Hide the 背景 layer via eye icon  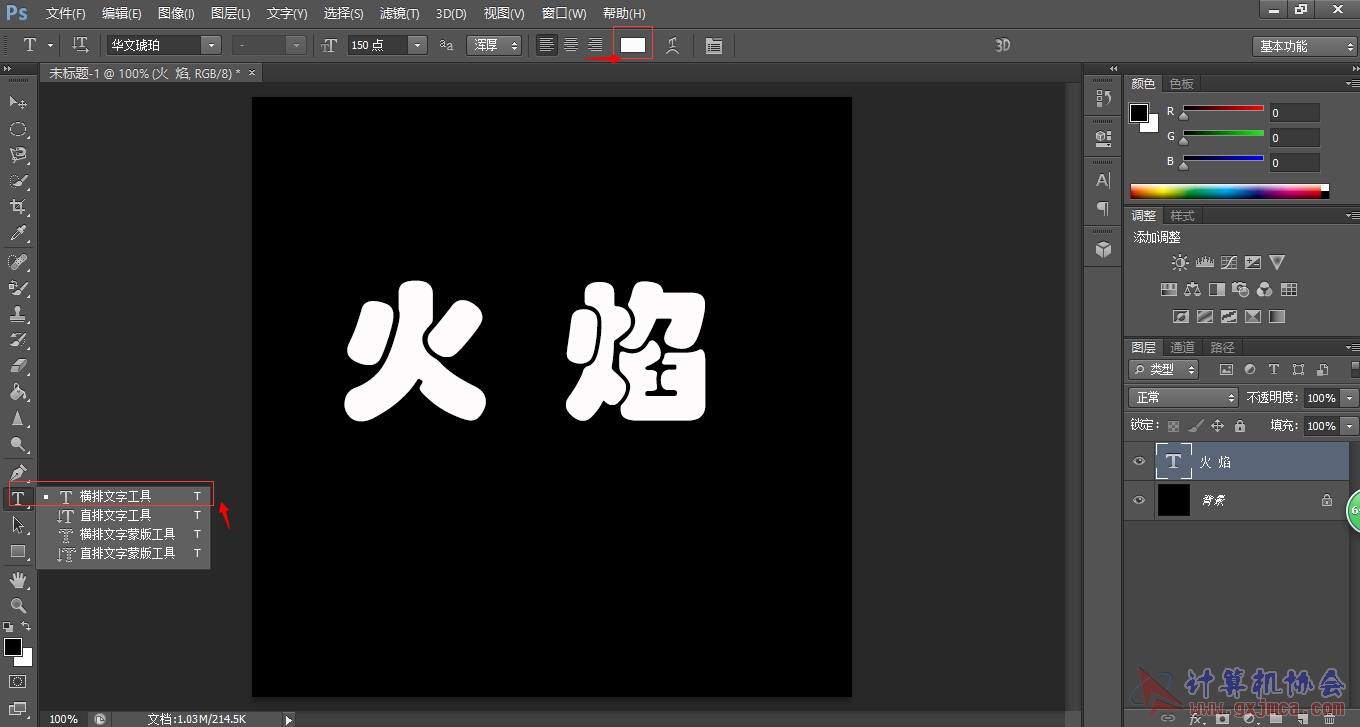(x=1138, y=500)
